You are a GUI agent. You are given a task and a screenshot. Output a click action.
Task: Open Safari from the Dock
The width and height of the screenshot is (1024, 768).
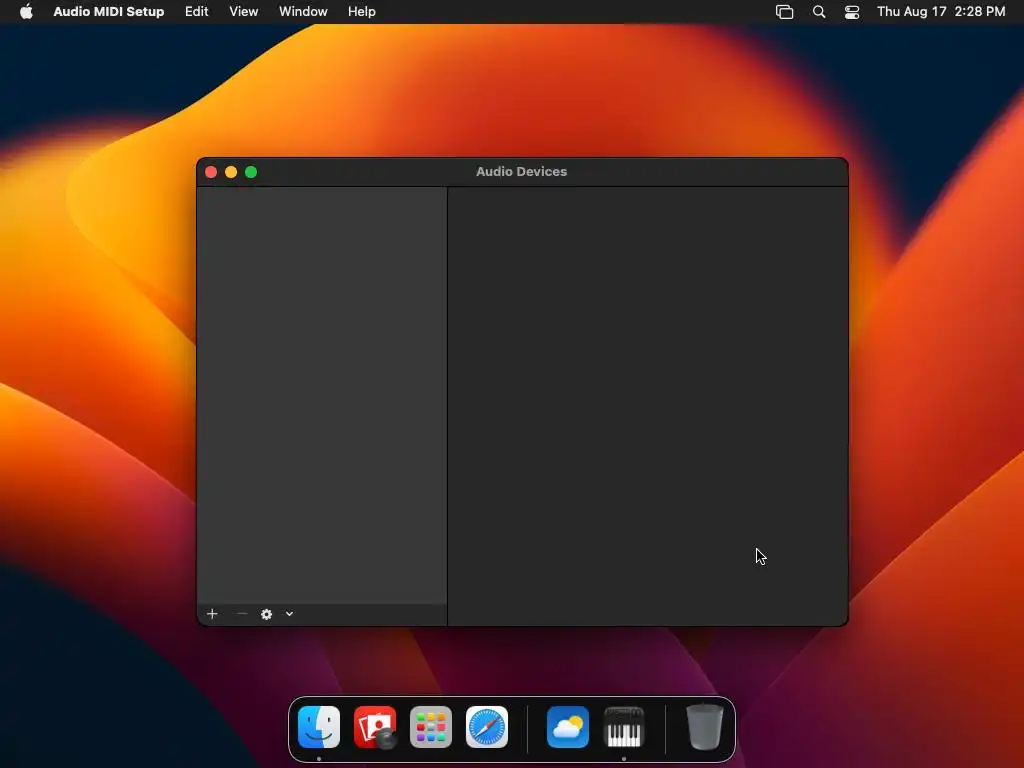coord(487,727)
